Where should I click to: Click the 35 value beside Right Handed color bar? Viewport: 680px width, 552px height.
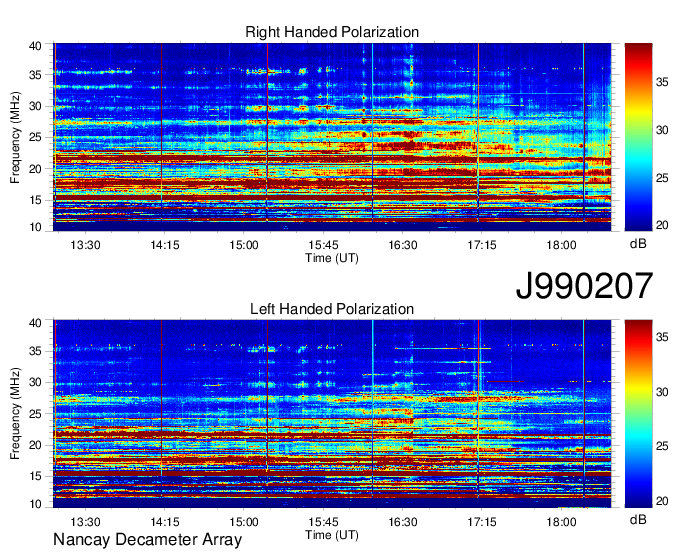click(x=662, y=82)
